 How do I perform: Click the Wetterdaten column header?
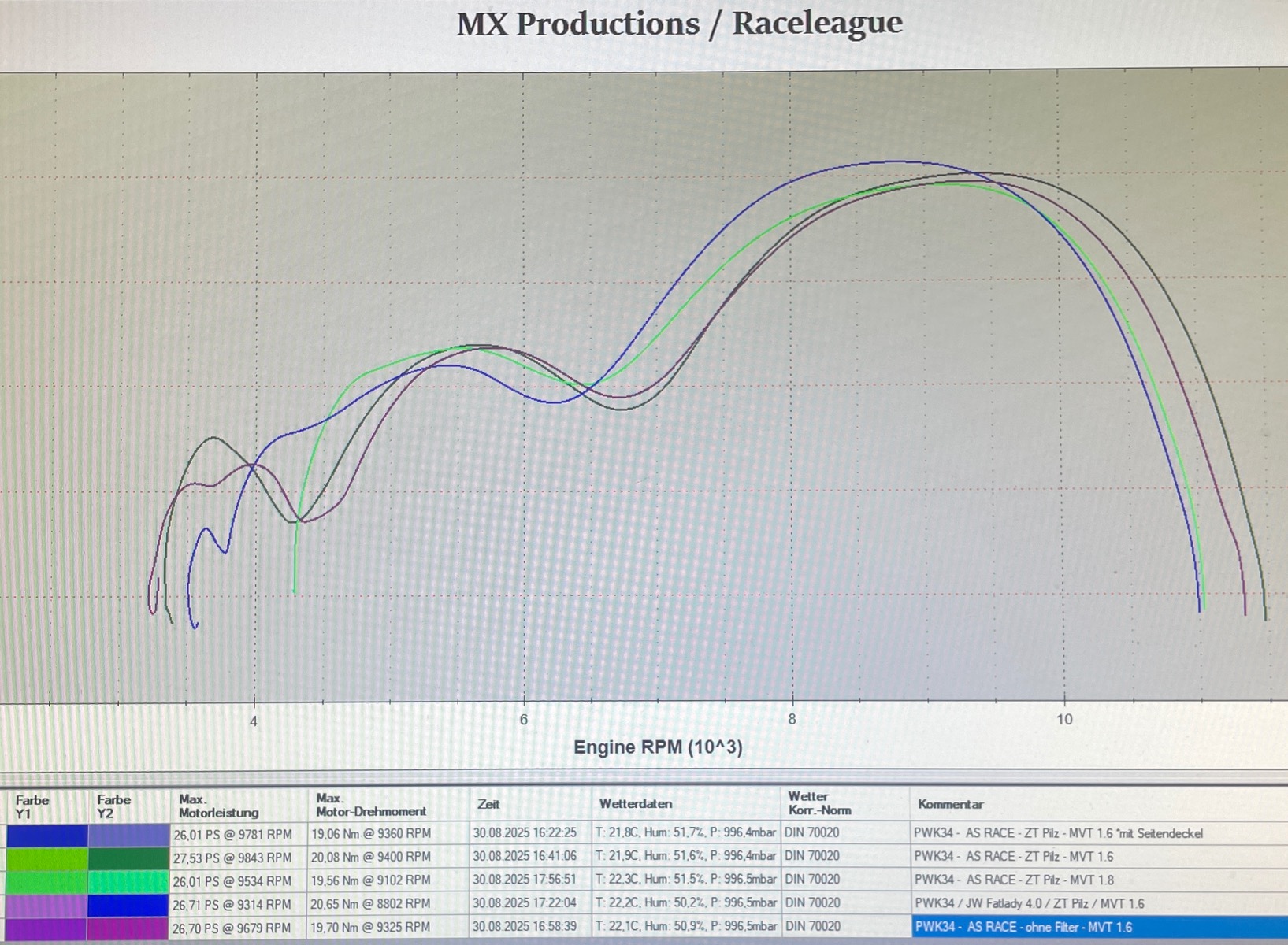coord(635,804)
